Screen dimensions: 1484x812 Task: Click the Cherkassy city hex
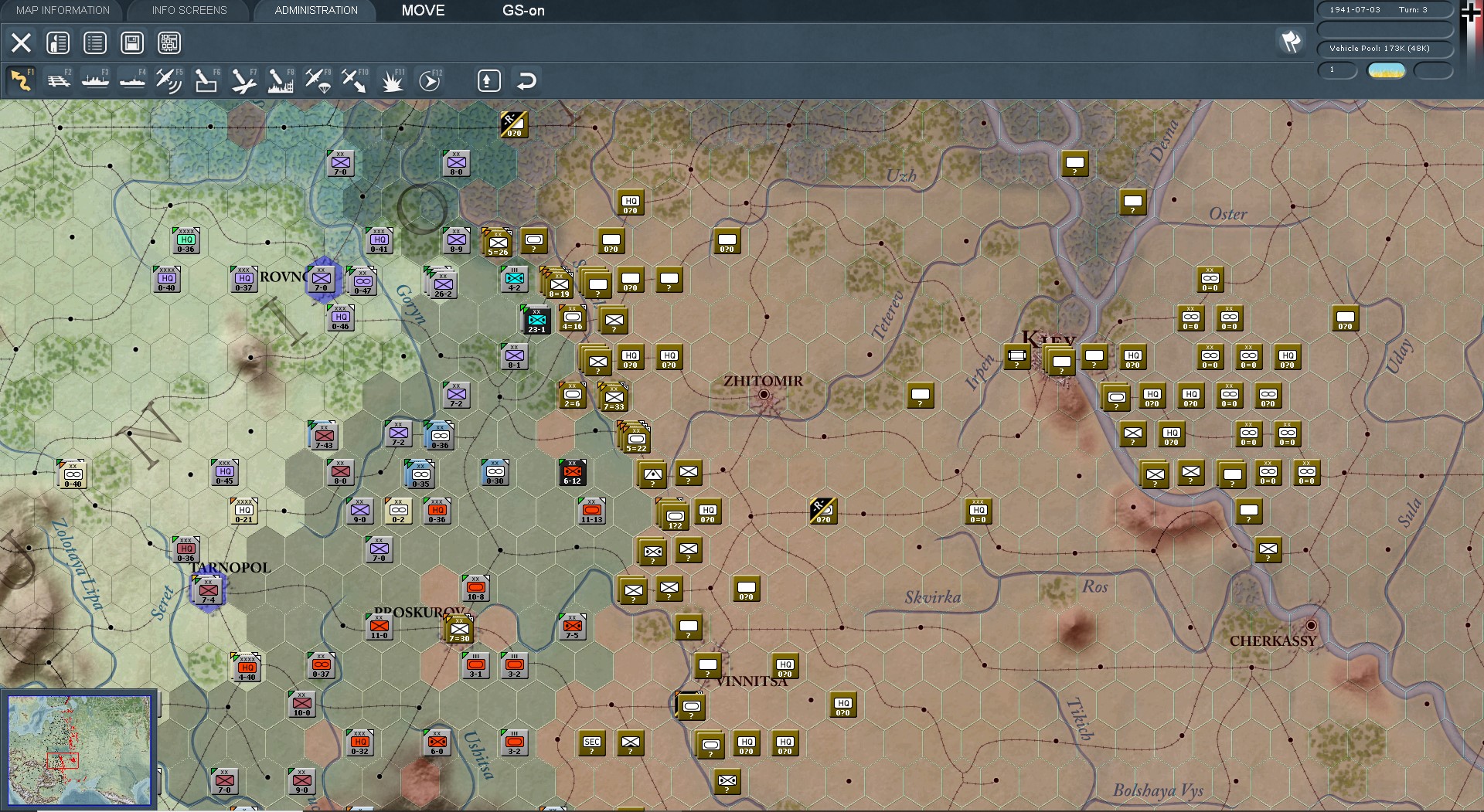pos(1311,625)
